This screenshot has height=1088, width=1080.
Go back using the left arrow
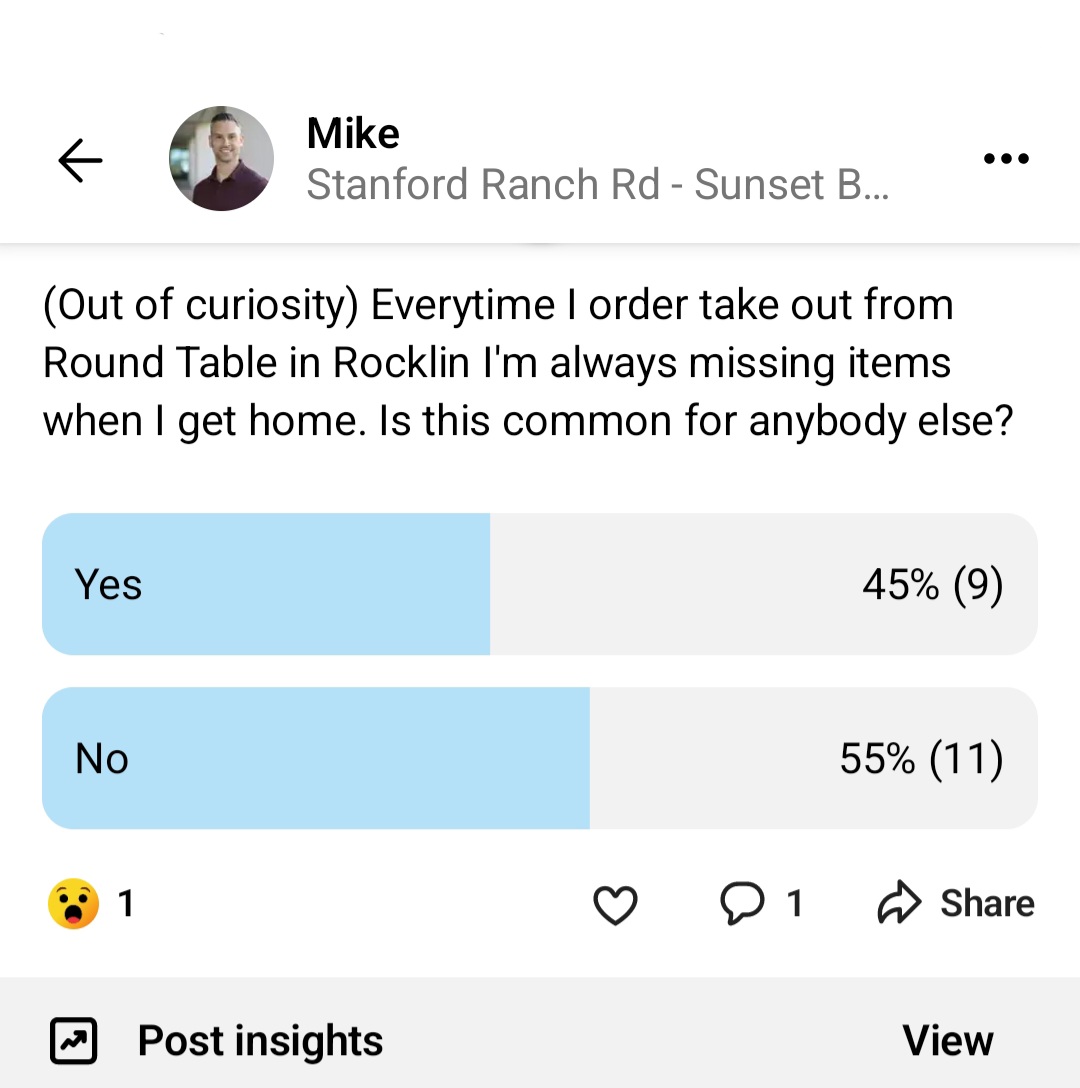[80, 160]
